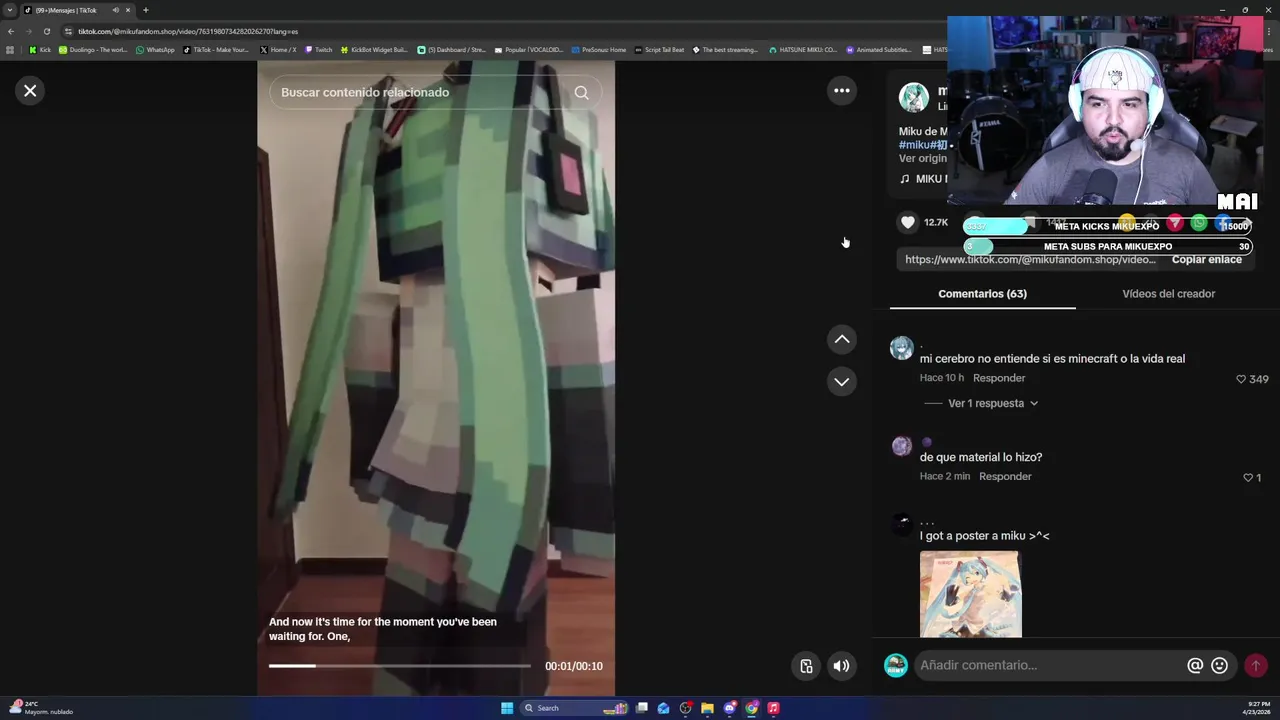
Task: Open the WhatsApp bookmark
Action: [155, 49]
